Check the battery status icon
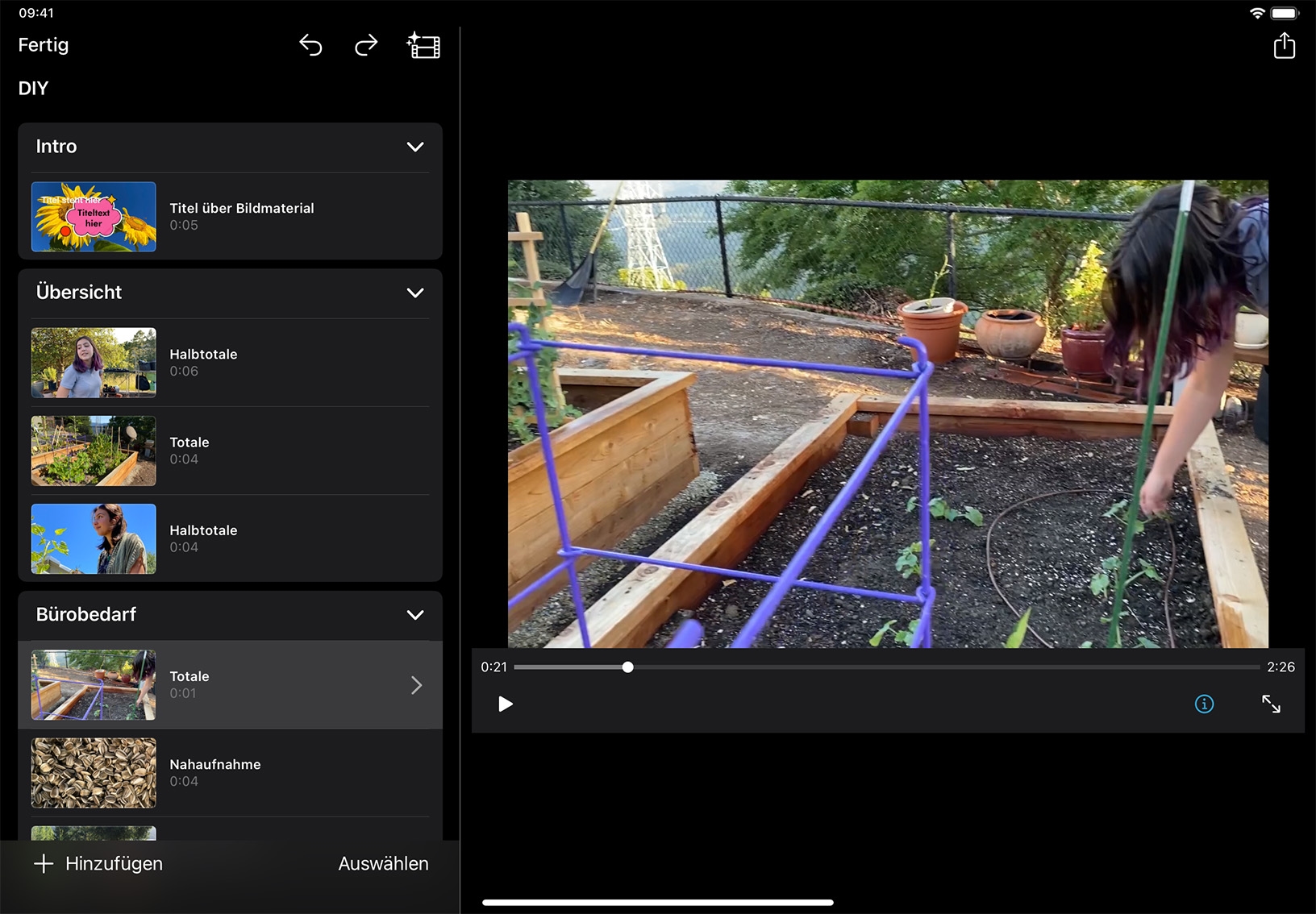This screenshot has width=1316, height=914. 1285,13
